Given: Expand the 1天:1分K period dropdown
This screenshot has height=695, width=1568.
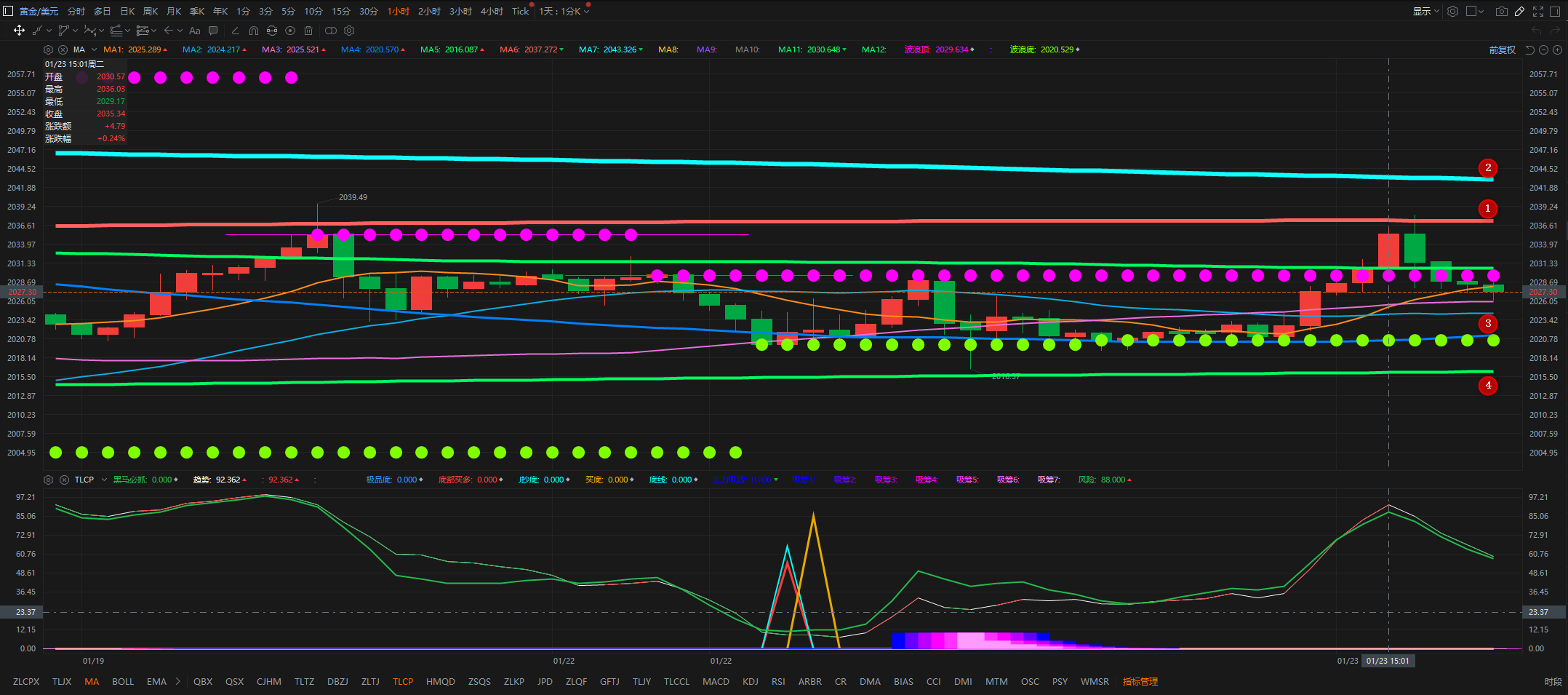Looking at the screenshot, I should click(x=564, y=11).
